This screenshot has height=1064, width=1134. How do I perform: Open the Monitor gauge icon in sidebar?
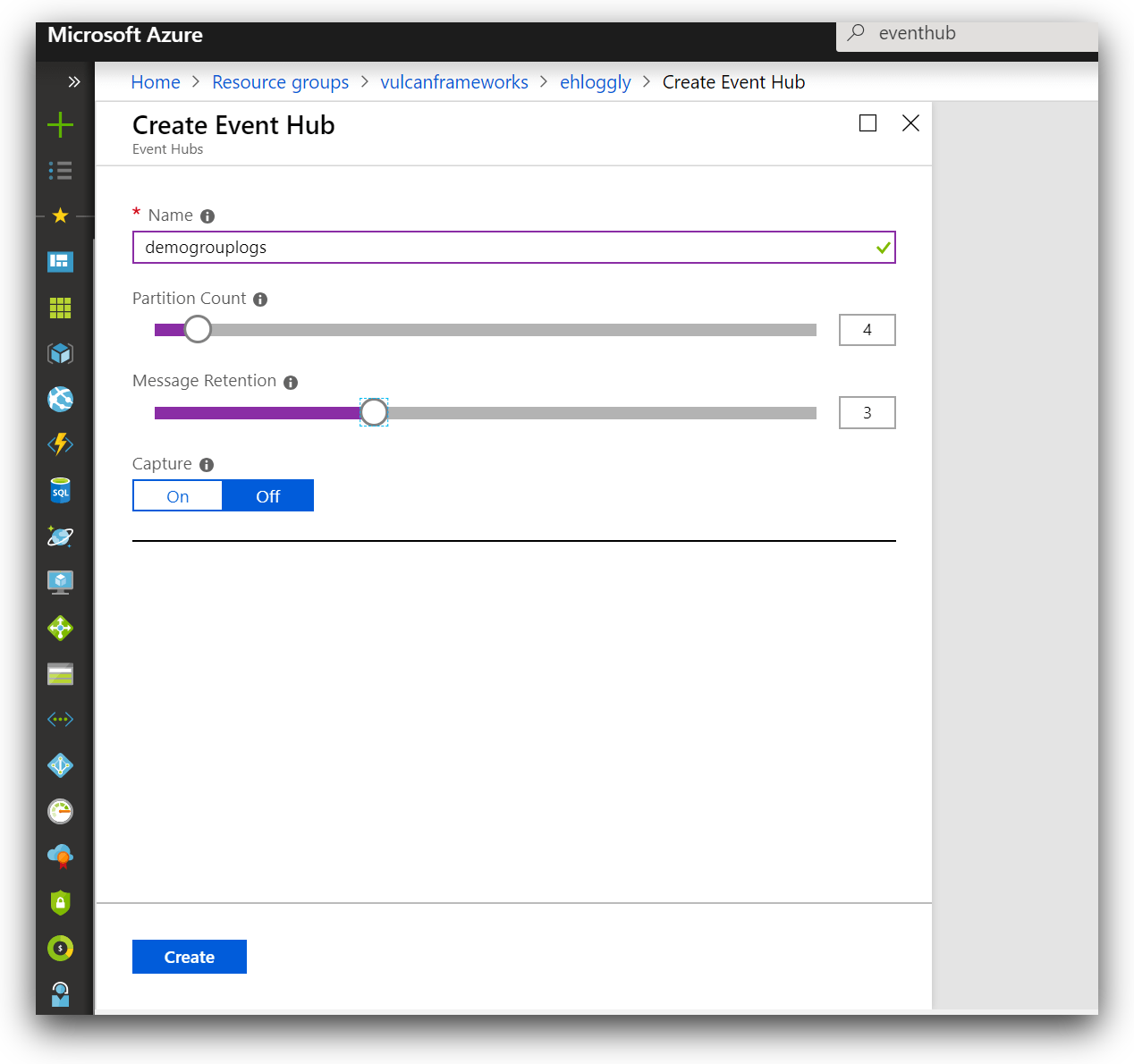click(60, 811)
